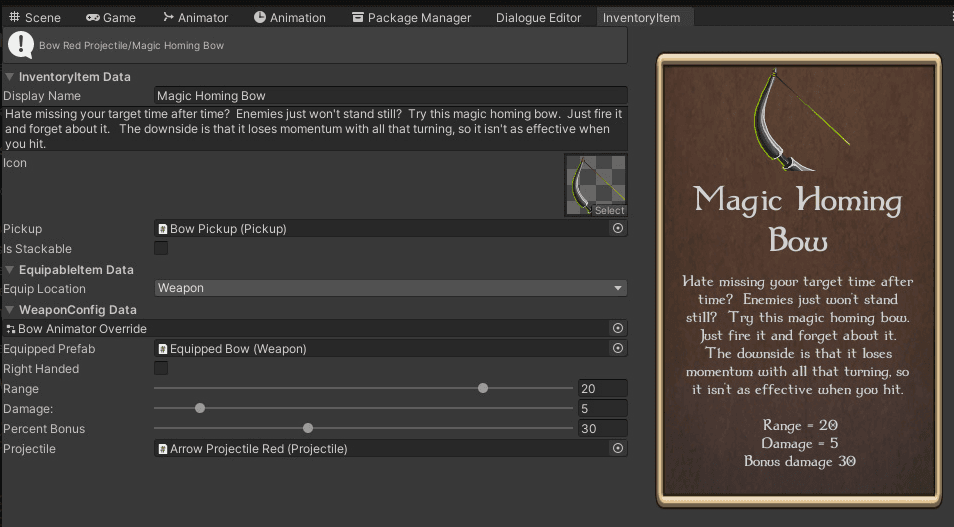Collapse the InventoryItem Data foldout
The image size is (954, 527).
[10, 77]
